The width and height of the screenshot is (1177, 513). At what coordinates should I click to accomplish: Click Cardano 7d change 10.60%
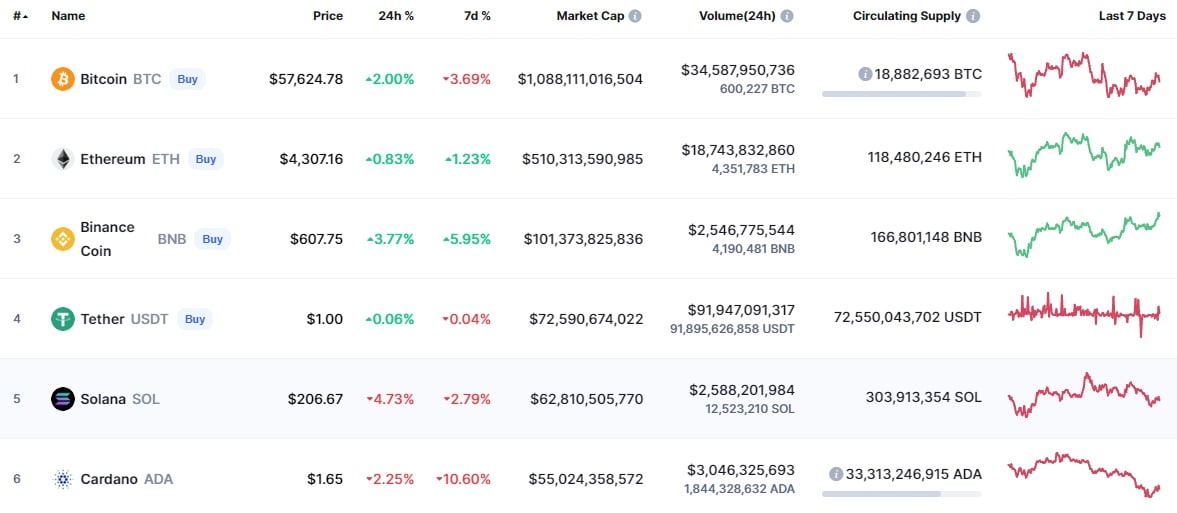click(x=464, y=479)
